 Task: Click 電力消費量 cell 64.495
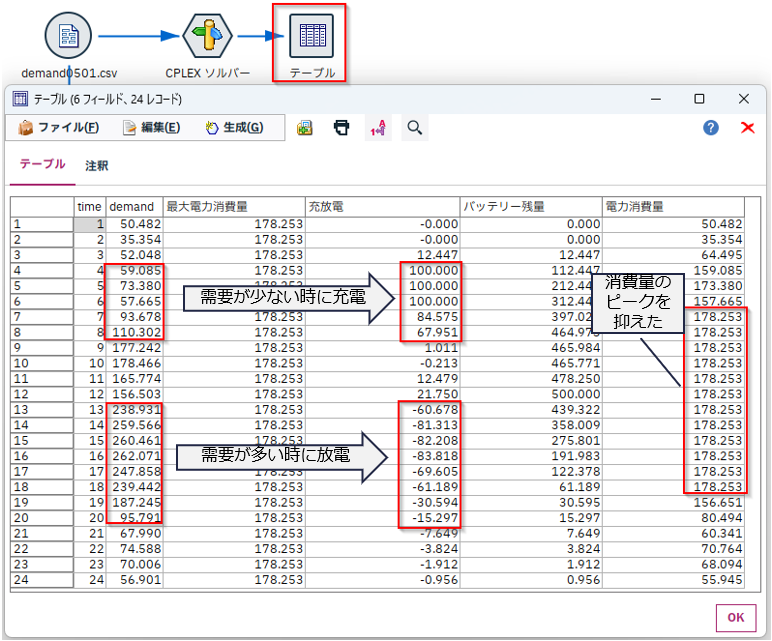[x=673, y=255]
